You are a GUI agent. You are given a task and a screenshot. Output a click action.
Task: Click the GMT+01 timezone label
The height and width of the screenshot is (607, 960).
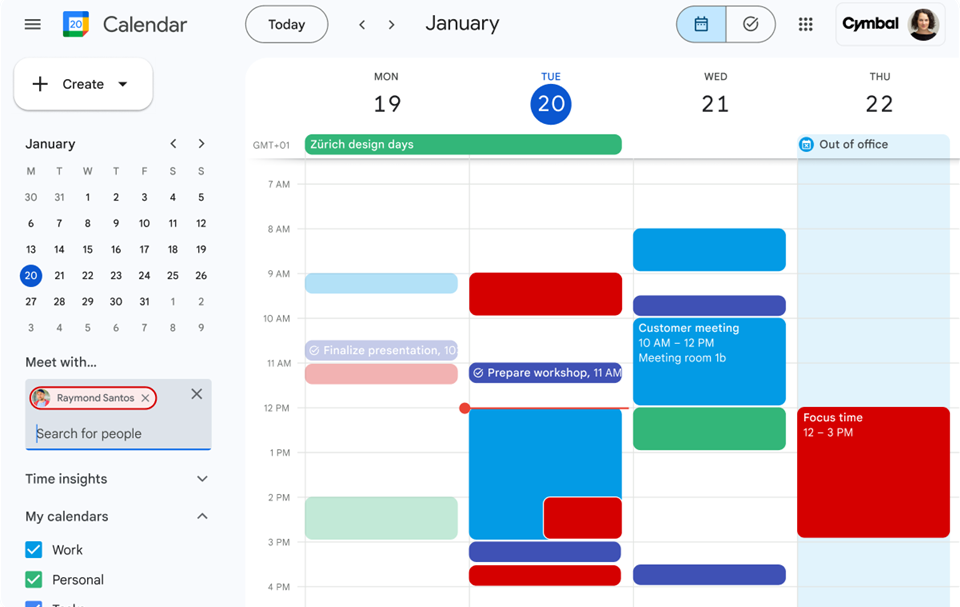271,145
